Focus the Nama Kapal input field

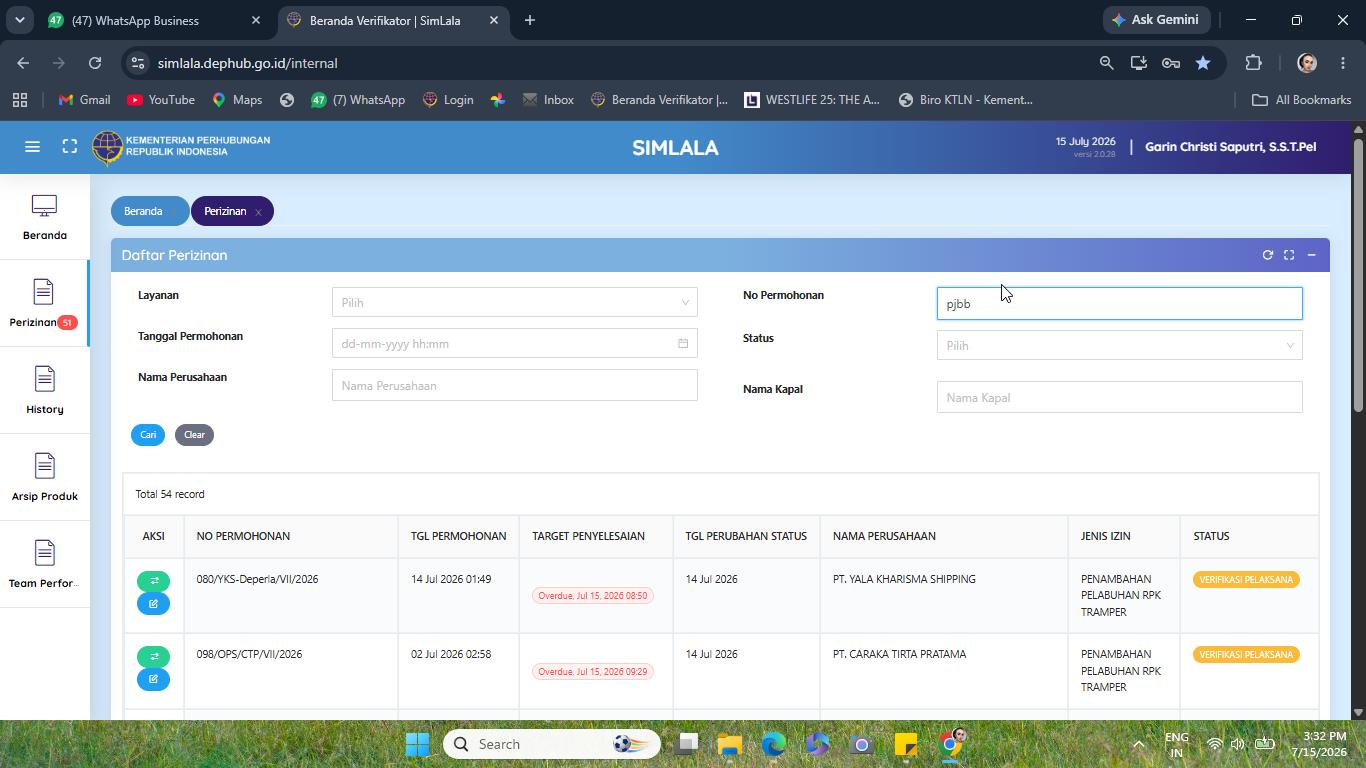tap(1119, 397)
